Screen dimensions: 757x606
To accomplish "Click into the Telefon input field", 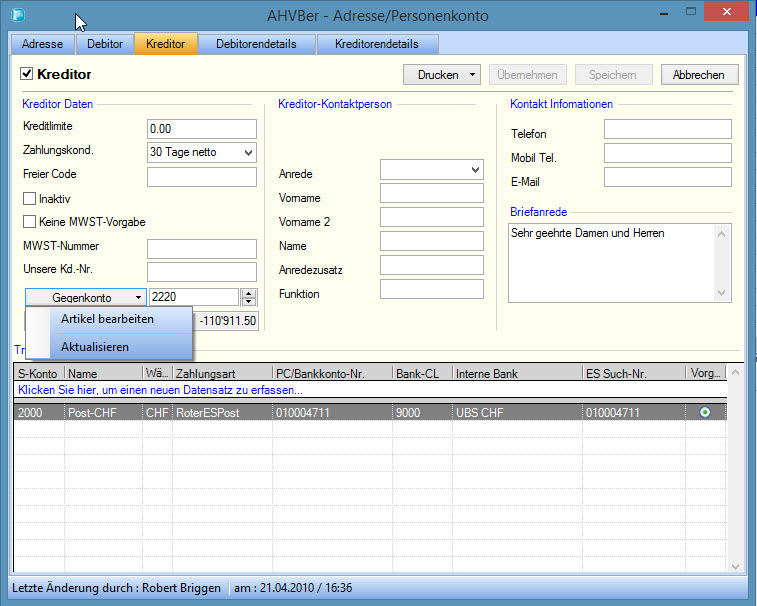I will 667,129.
